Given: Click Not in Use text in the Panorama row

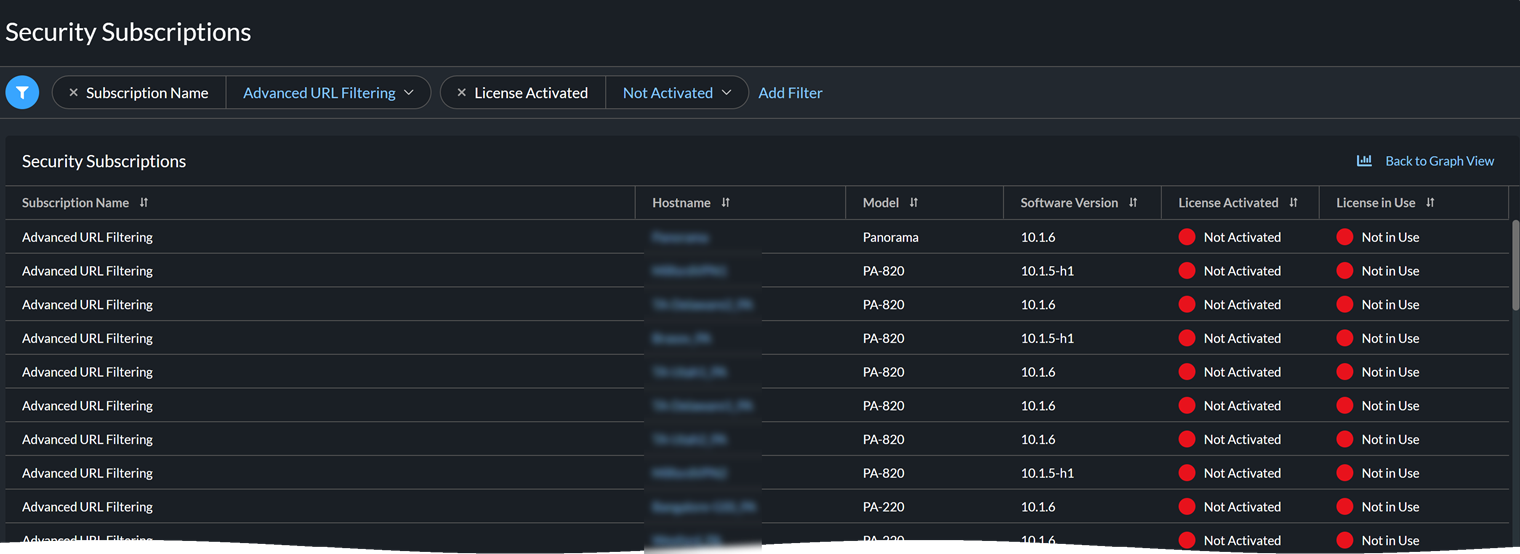Looking at the screenshot, I should pos(1390,237).
